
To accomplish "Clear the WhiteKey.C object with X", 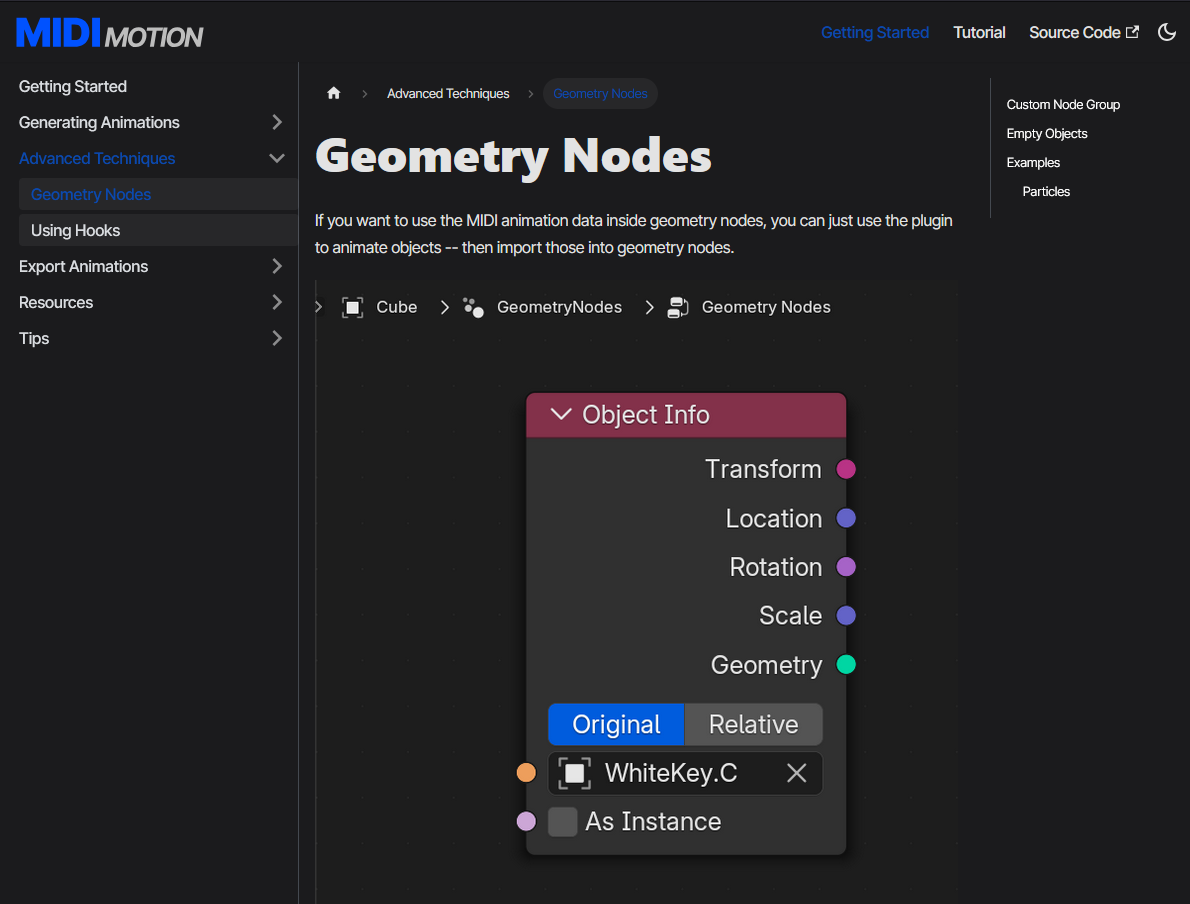I will point(796,773).
